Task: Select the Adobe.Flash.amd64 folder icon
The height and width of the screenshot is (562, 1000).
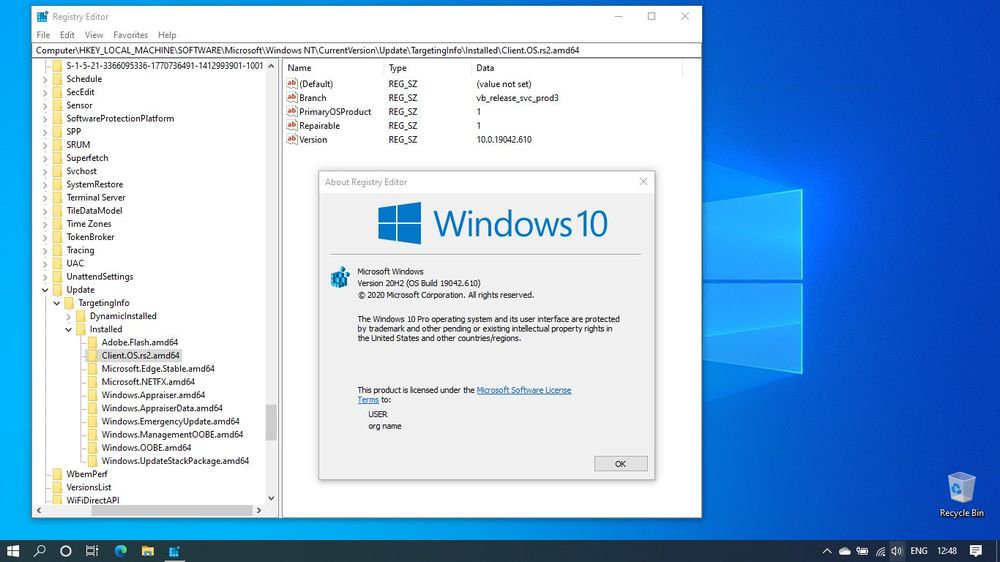Action: [92, 343]
